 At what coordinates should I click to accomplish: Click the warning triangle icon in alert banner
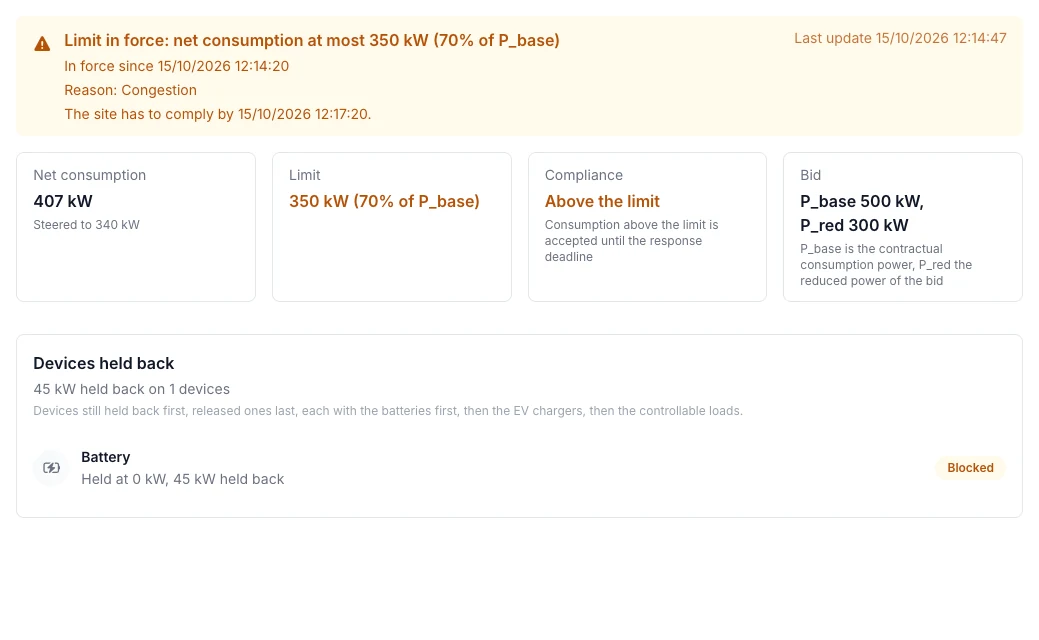click(42, 44)
